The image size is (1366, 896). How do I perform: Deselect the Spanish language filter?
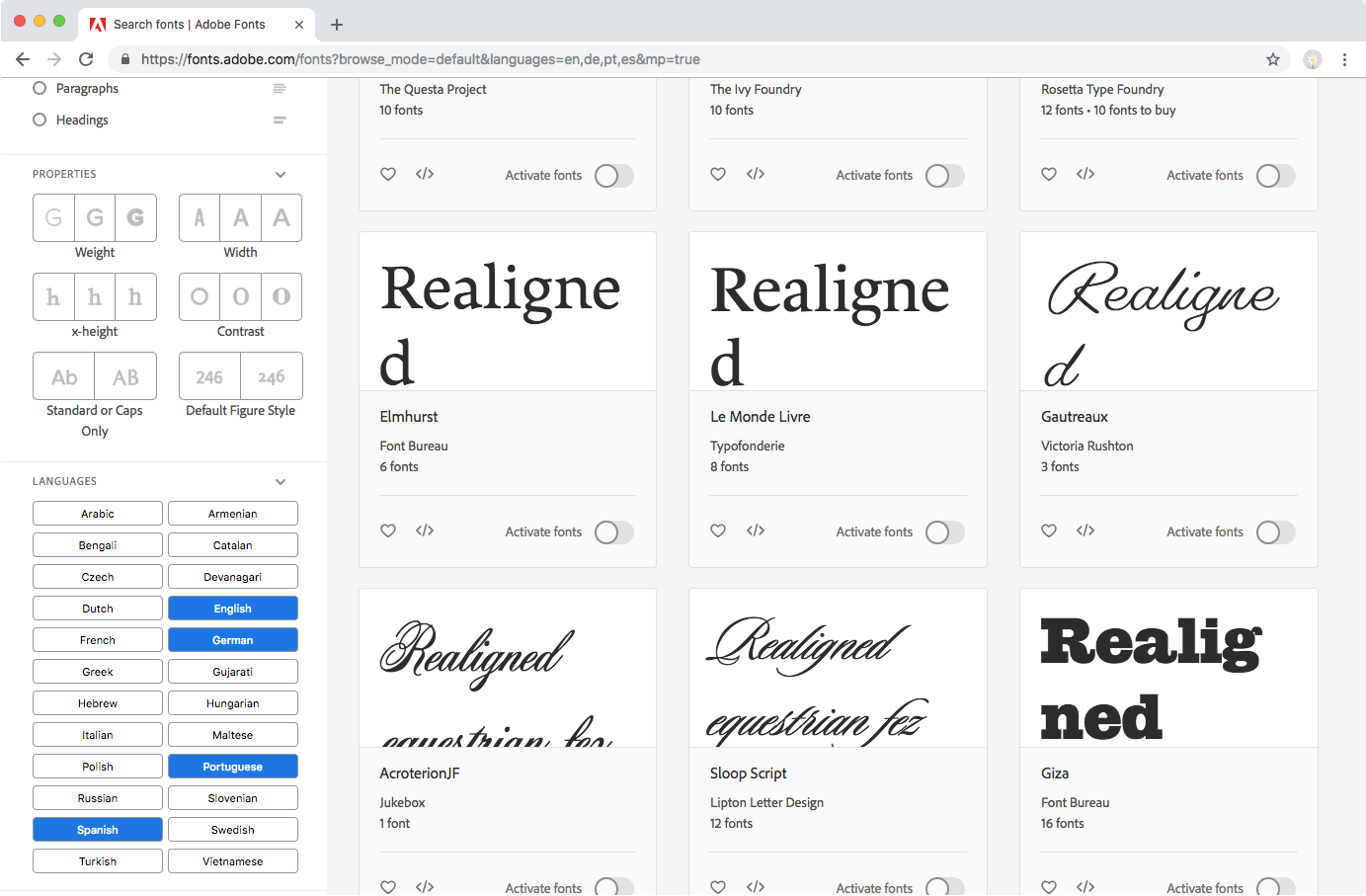click(98, 830)
